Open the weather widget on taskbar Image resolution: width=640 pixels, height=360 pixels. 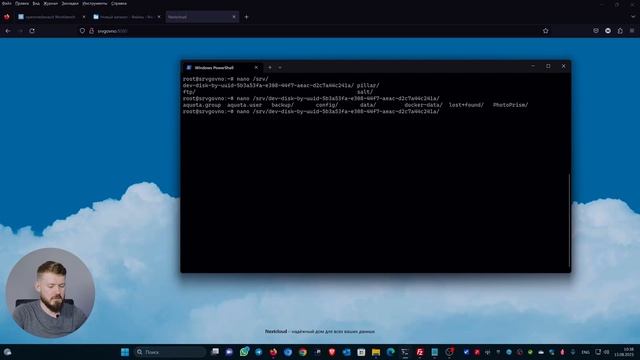pos(8,352)
